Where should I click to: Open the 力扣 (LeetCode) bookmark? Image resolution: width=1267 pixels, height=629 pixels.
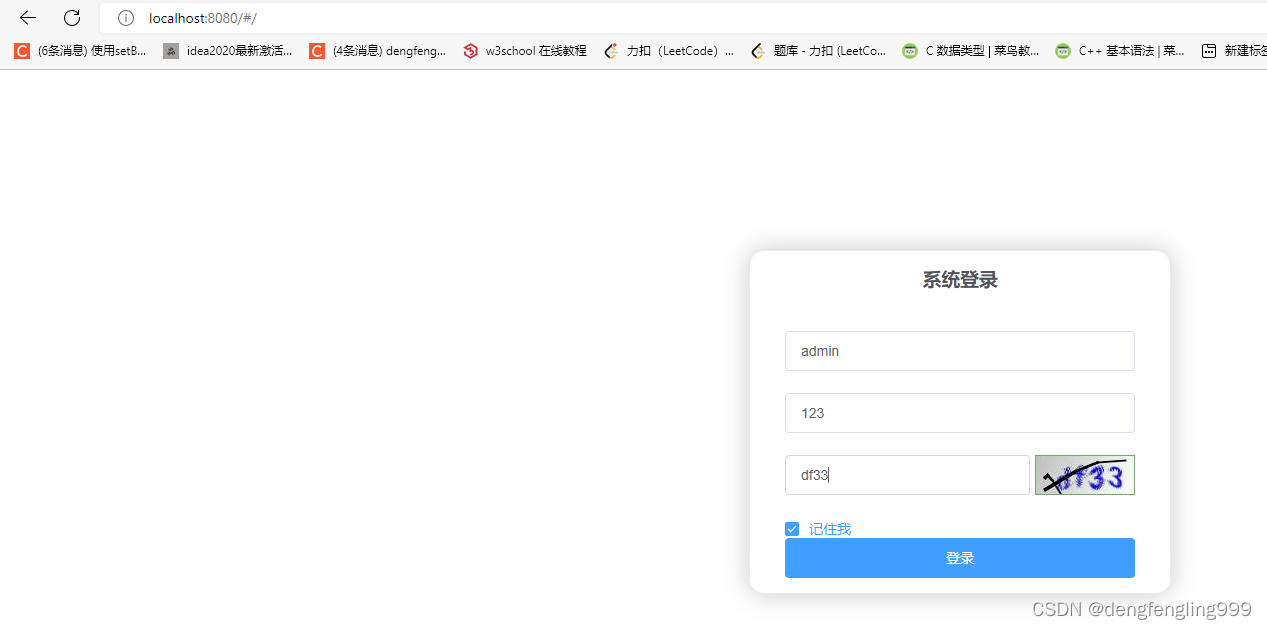[x=669, y=51]
